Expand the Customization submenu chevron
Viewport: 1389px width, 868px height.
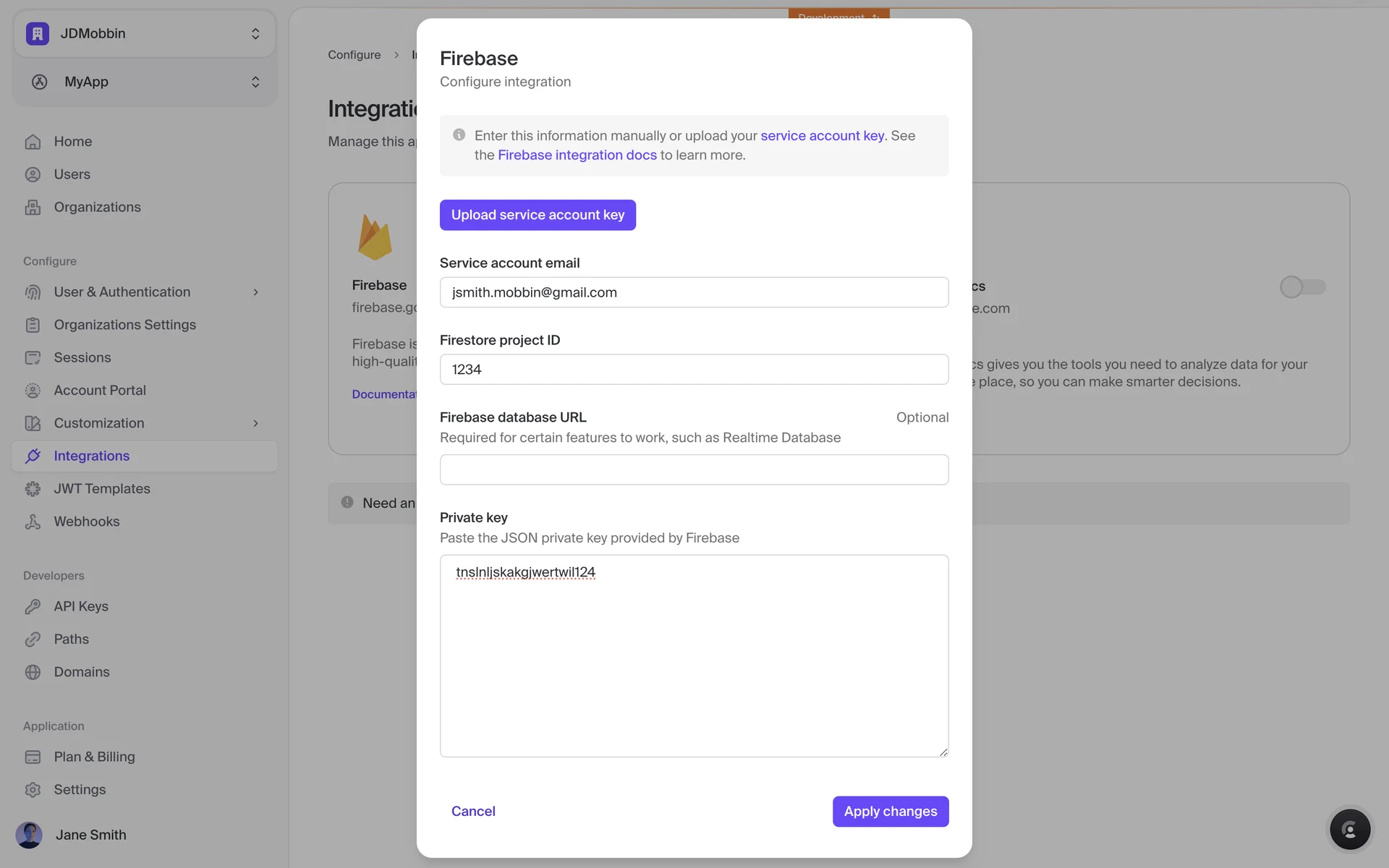click(x=255, y=423)
